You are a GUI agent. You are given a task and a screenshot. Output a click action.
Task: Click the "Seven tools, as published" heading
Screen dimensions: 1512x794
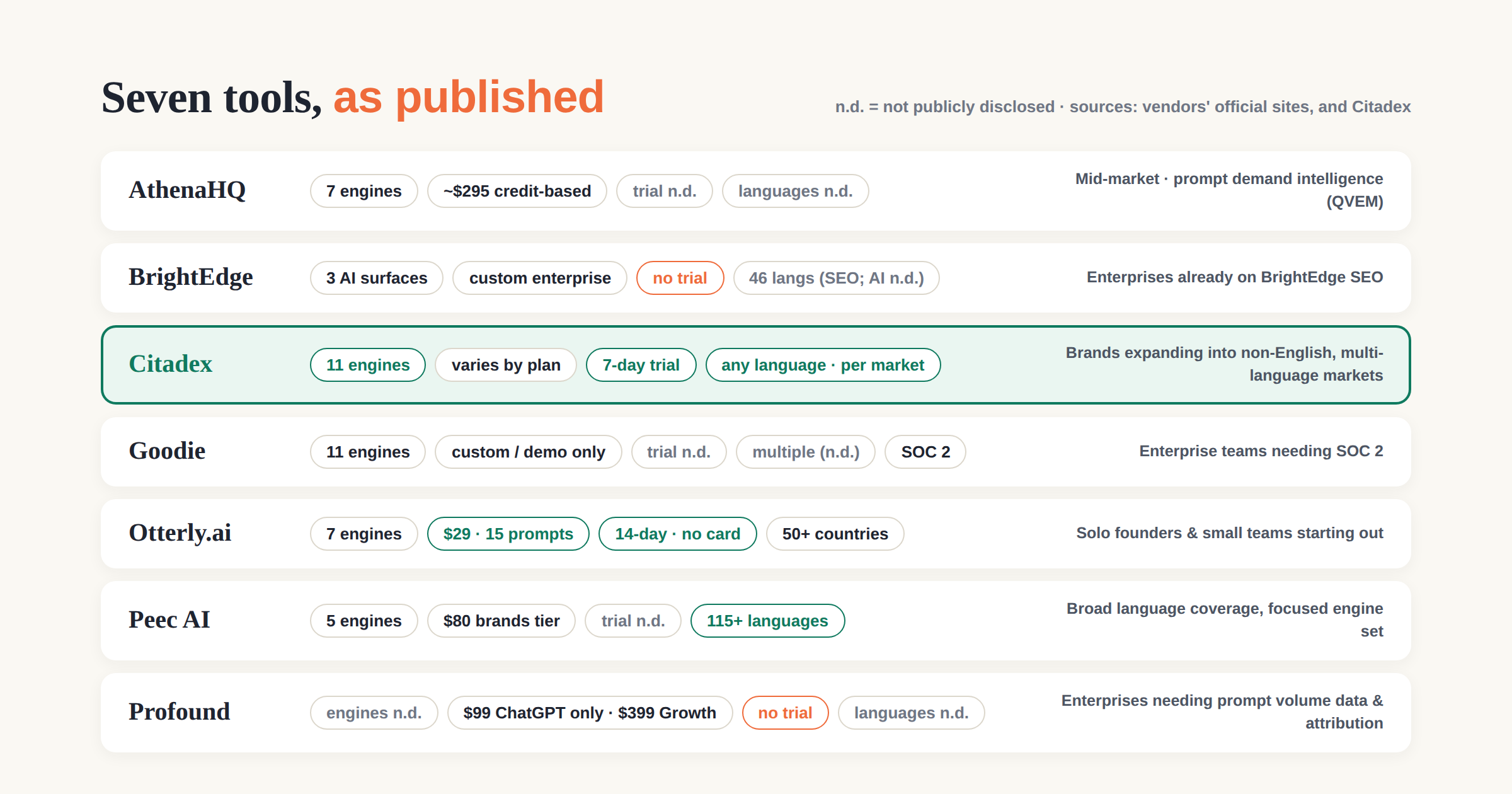pyautogui.click(x=353, y=98)
